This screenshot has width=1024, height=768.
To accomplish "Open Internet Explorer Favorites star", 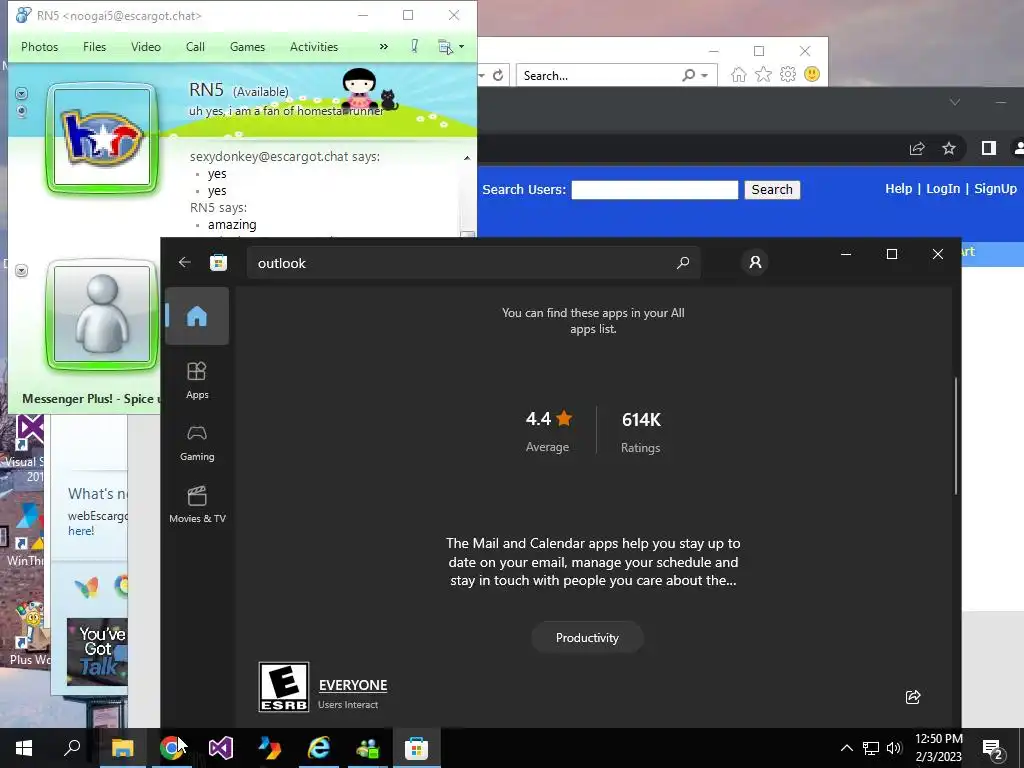I will click(763, 74).
